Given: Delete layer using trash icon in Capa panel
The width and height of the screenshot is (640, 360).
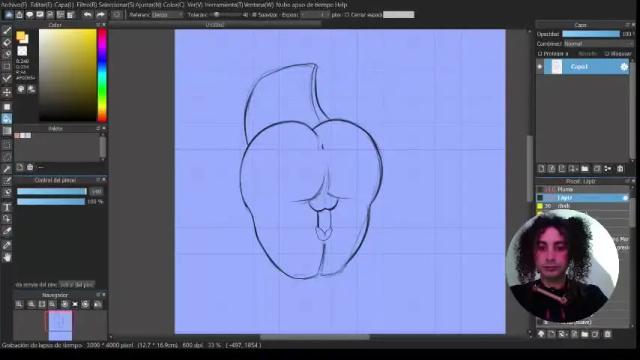Looking at the screenshot, I should [x=620, y=169].
